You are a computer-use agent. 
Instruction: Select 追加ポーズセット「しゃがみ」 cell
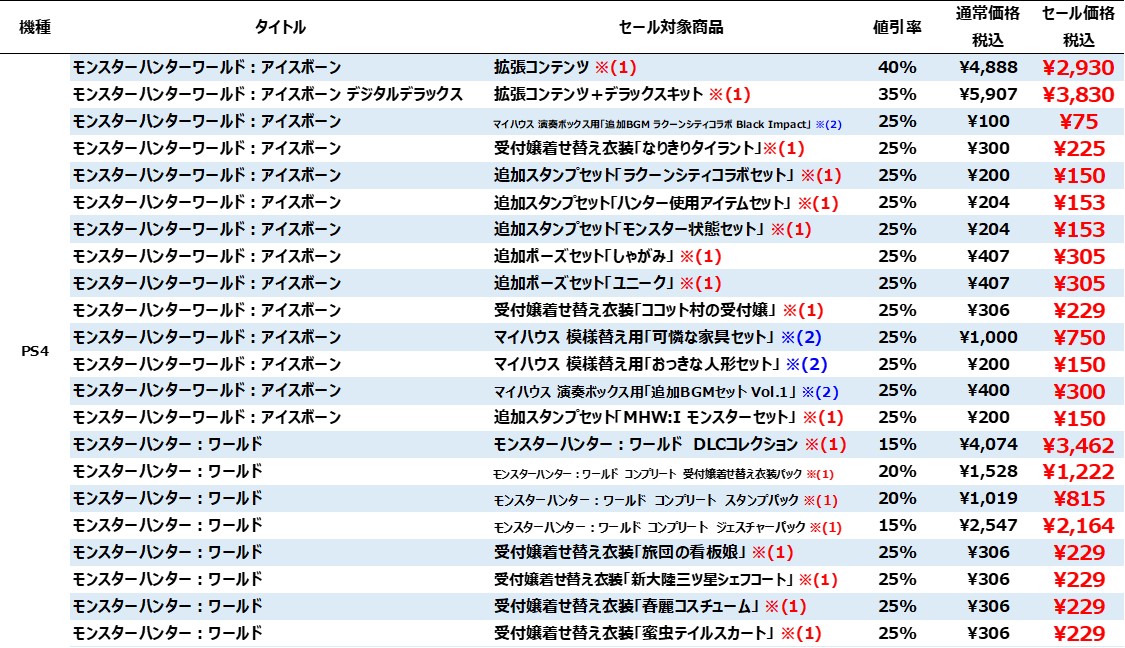tap(608, 256)
